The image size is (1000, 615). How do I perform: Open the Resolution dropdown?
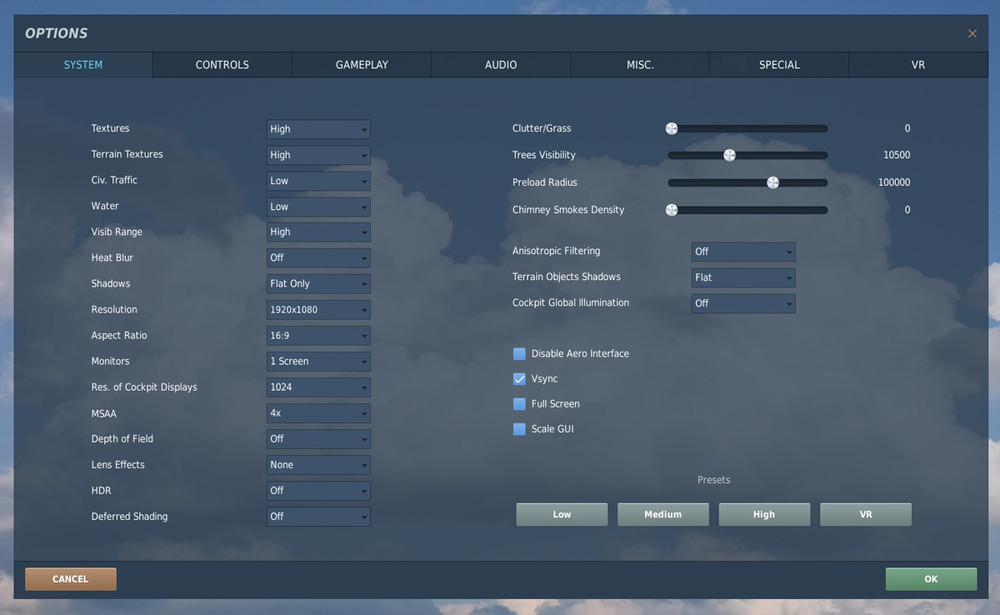(x=318, y=309)
